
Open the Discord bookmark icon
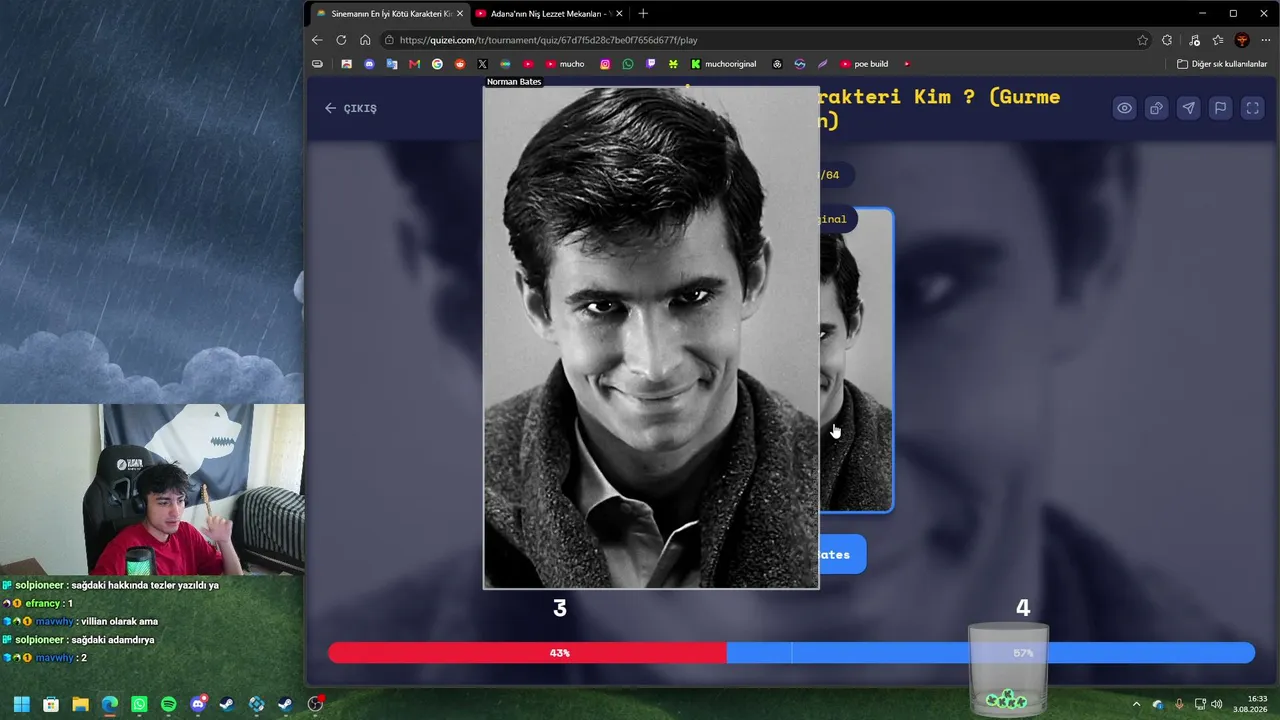click(x=369, y=64)
